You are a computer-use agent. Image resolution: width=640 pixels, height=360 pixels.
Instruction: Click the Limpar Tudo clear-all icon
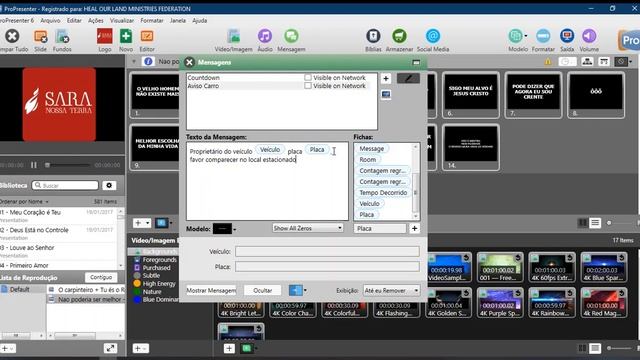pos(12,36)
